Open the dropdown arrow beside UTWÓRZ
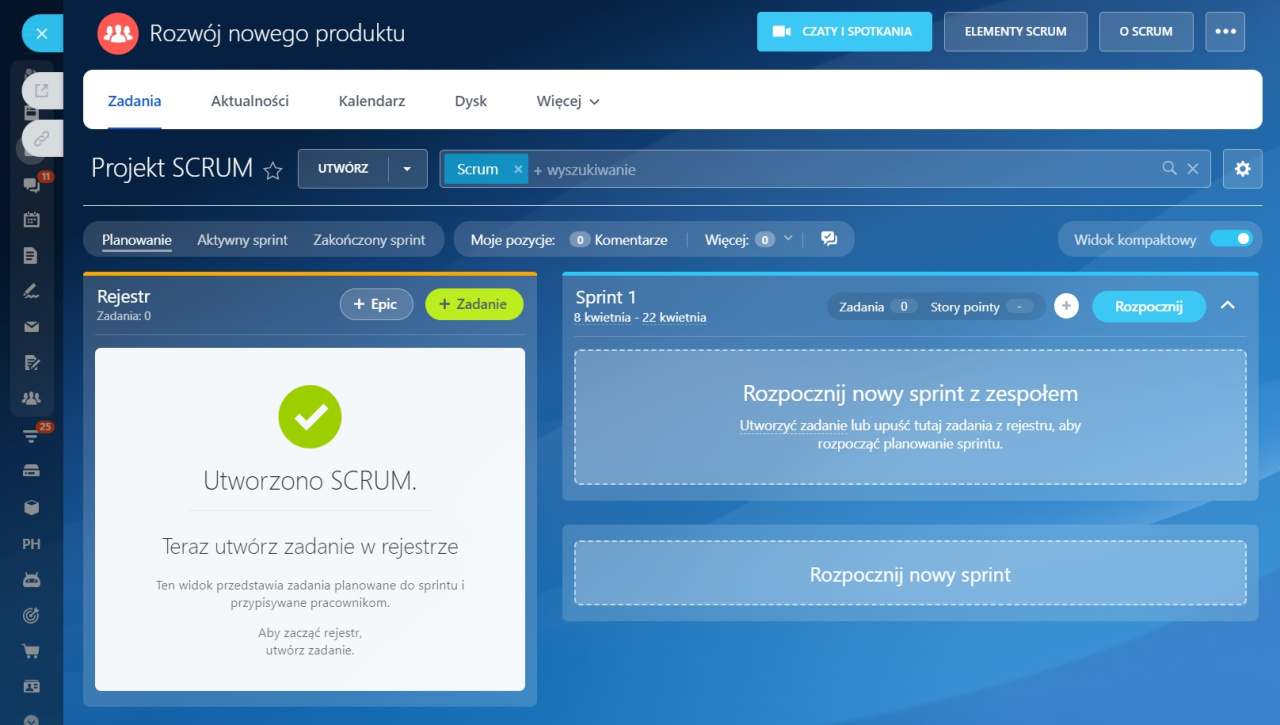 407,169
